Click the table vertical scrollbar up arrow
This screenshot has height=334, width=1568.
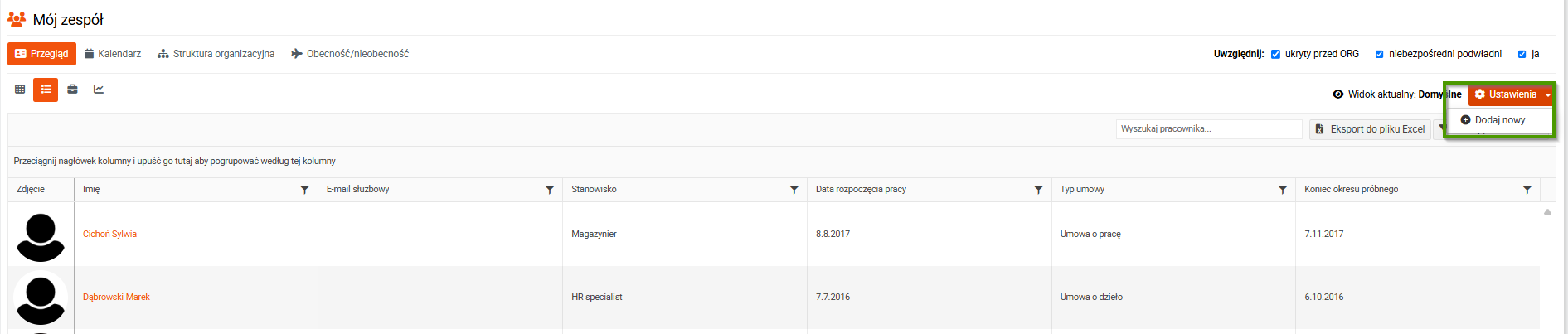1547,211
